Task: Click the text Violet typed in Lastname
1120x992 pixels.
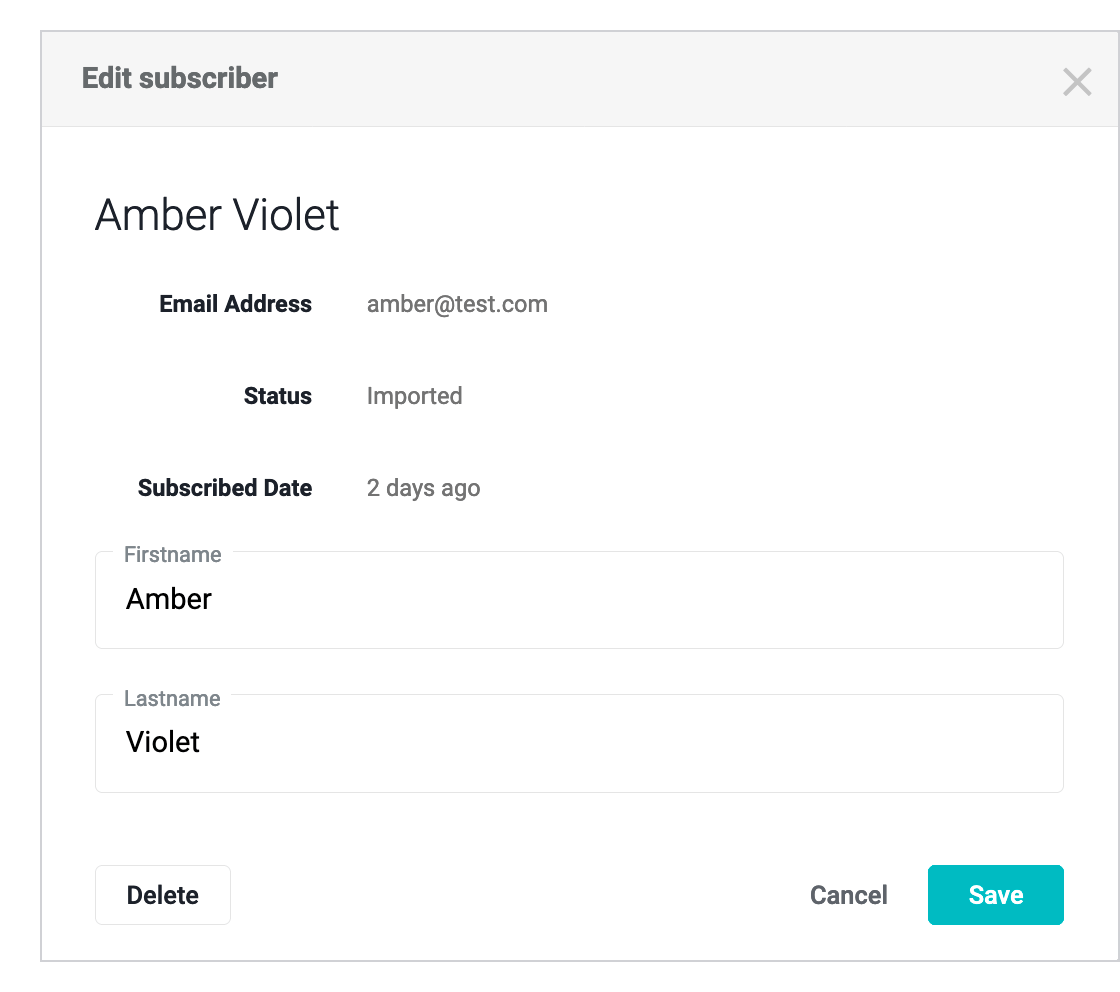Action: pos(163,742)
